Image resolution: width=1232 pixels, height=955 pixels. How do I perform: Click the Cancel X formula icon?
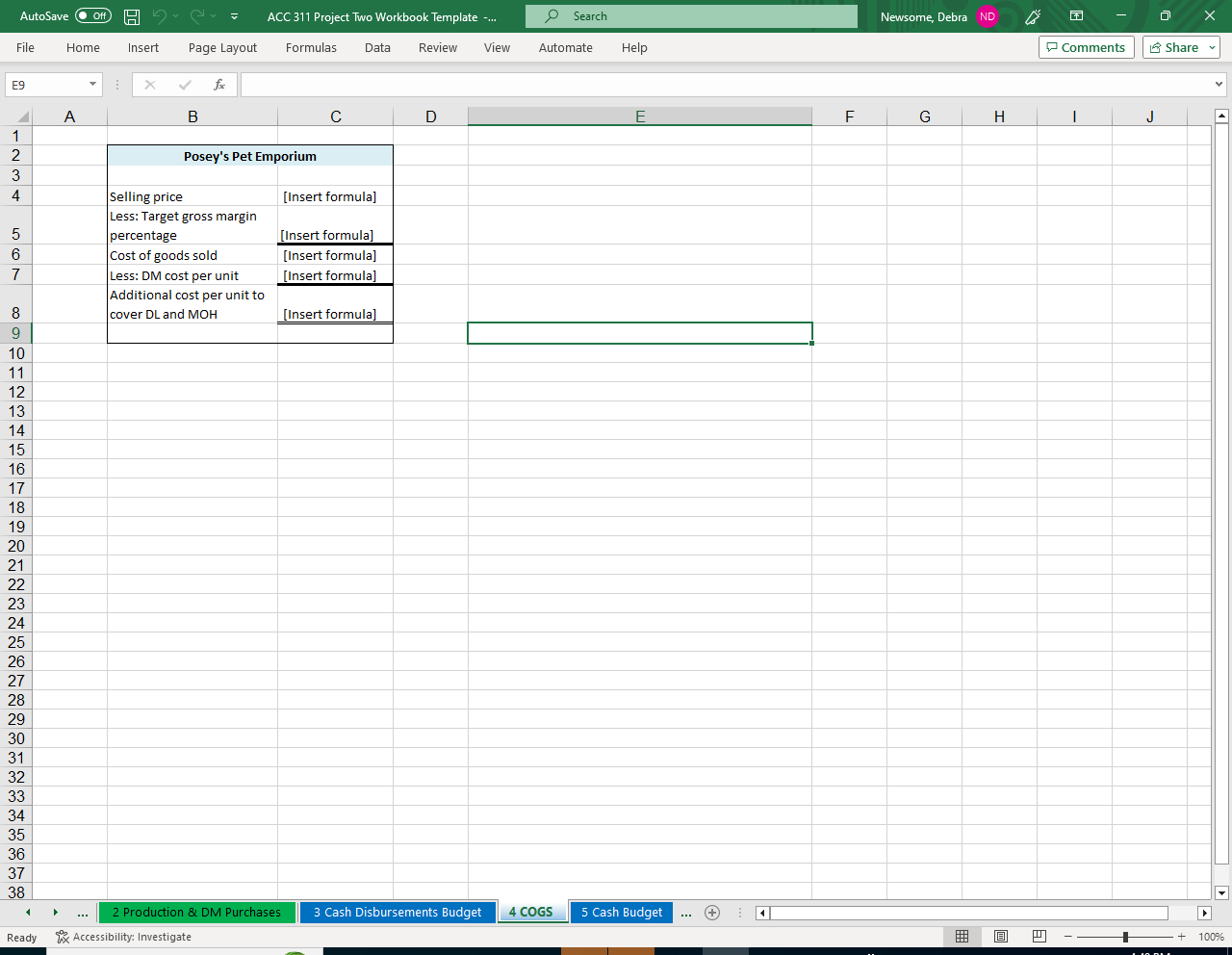(150, 85)
